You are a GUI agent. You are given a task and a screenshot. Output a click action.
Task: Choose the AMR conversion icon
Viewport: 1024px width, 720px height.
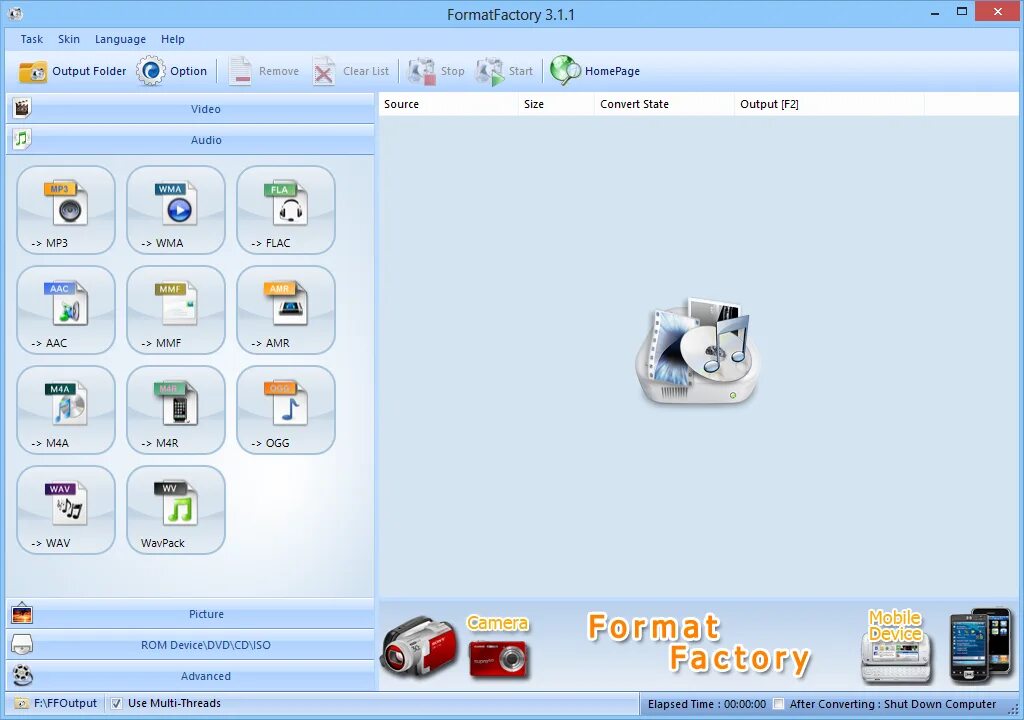[286, 310]
